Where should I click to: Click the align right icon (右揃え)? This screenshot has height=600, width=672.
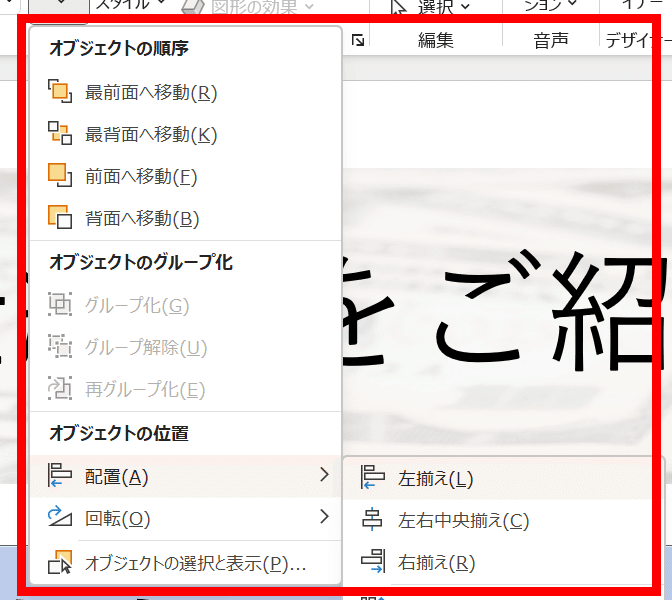click(373, 561)
